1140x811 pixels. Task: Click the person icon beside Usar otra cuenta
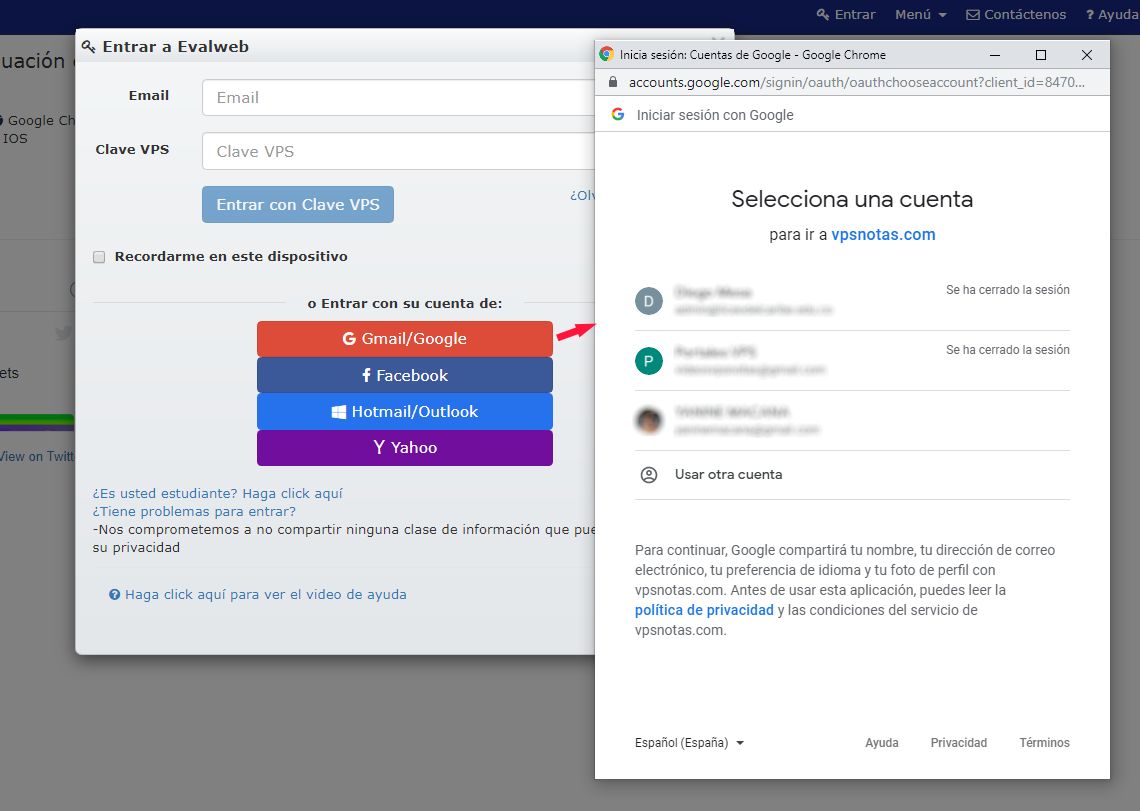tap(649, 475)
